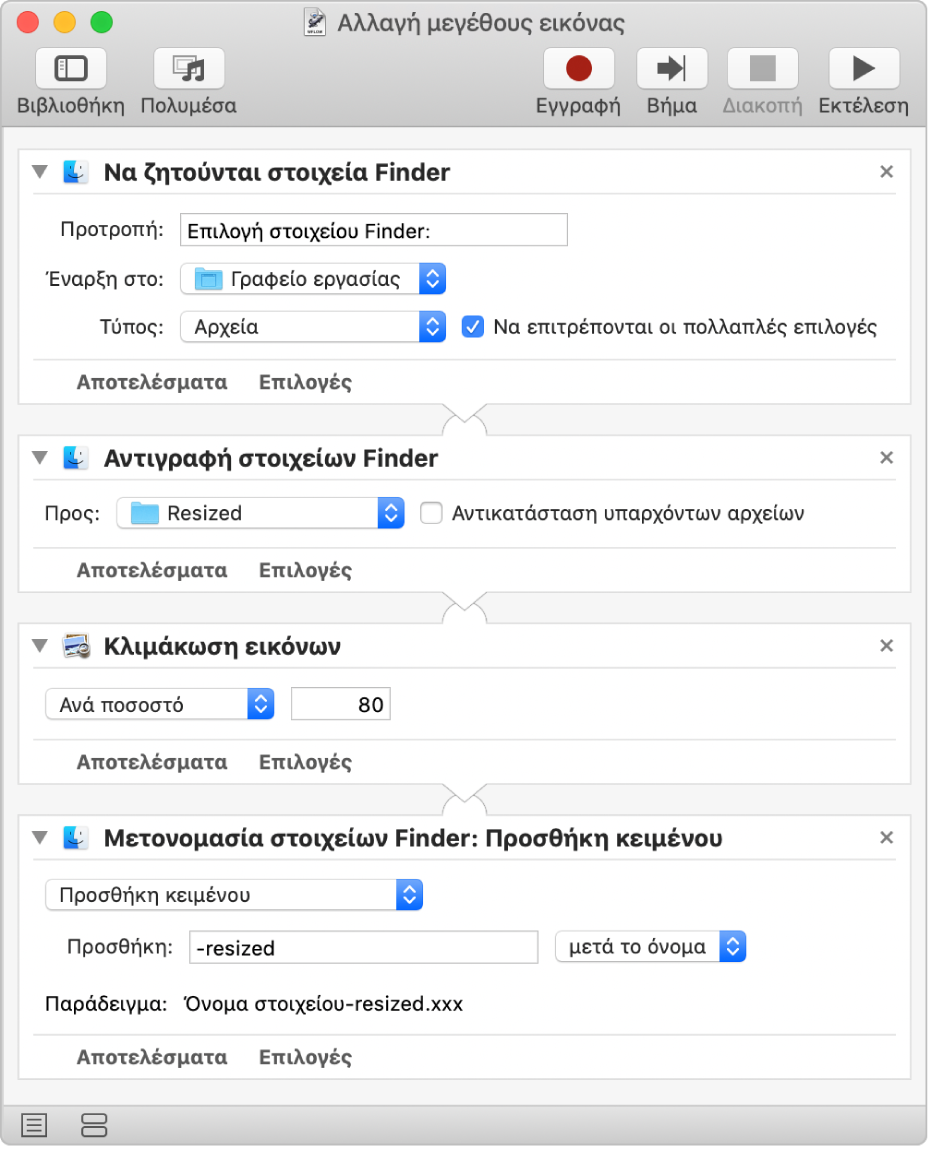Open Αποτελέσματα tab under Κλιμάκωση εικόνων
This screenshot has width=931, height=1149.
click(x=152, y=762)
